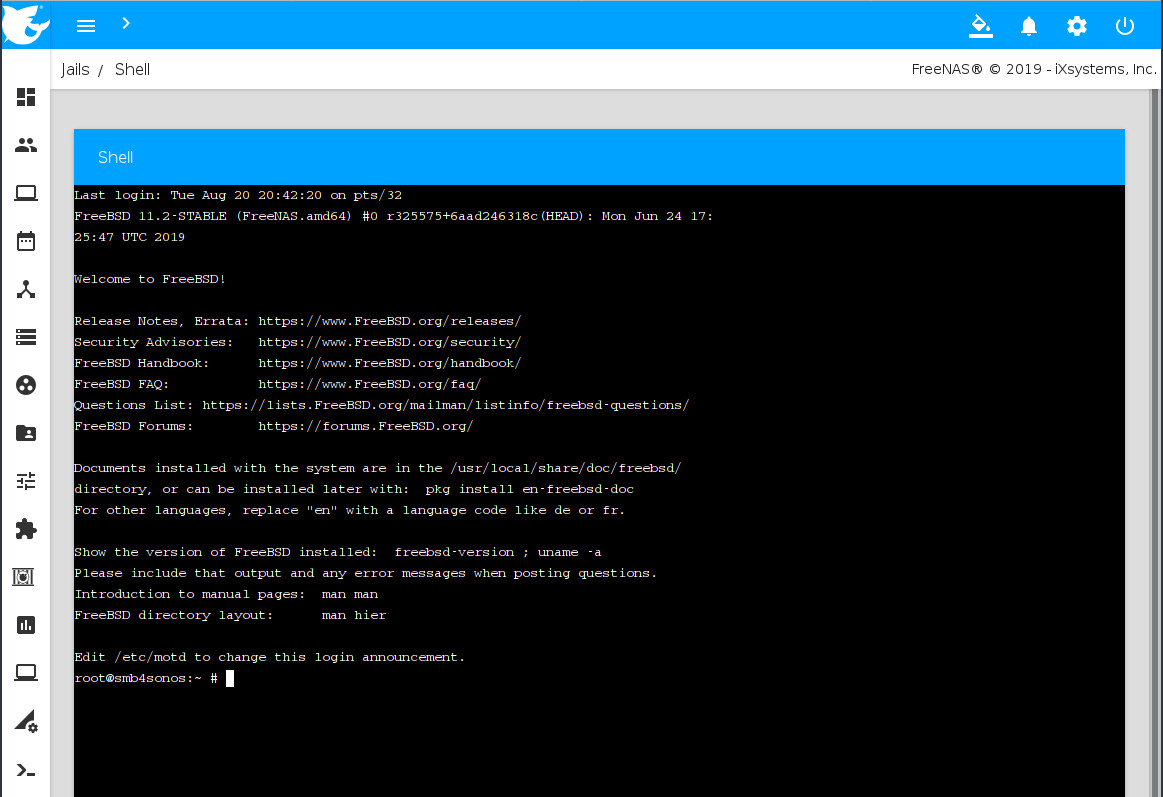Open the settings gear menu
This screenshot has height=797, width=1163.
coord(1076,26)
